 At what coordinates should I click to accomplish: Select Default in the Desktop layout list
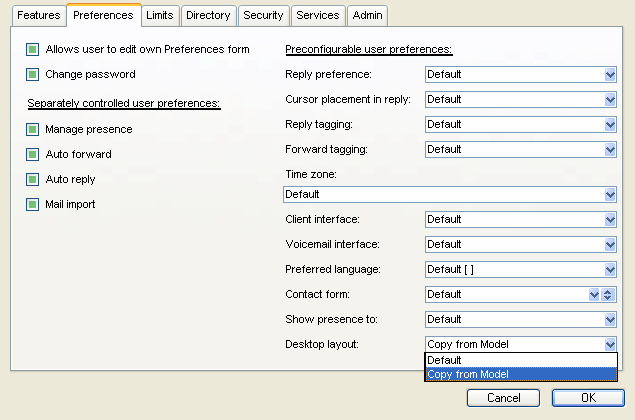520,360
